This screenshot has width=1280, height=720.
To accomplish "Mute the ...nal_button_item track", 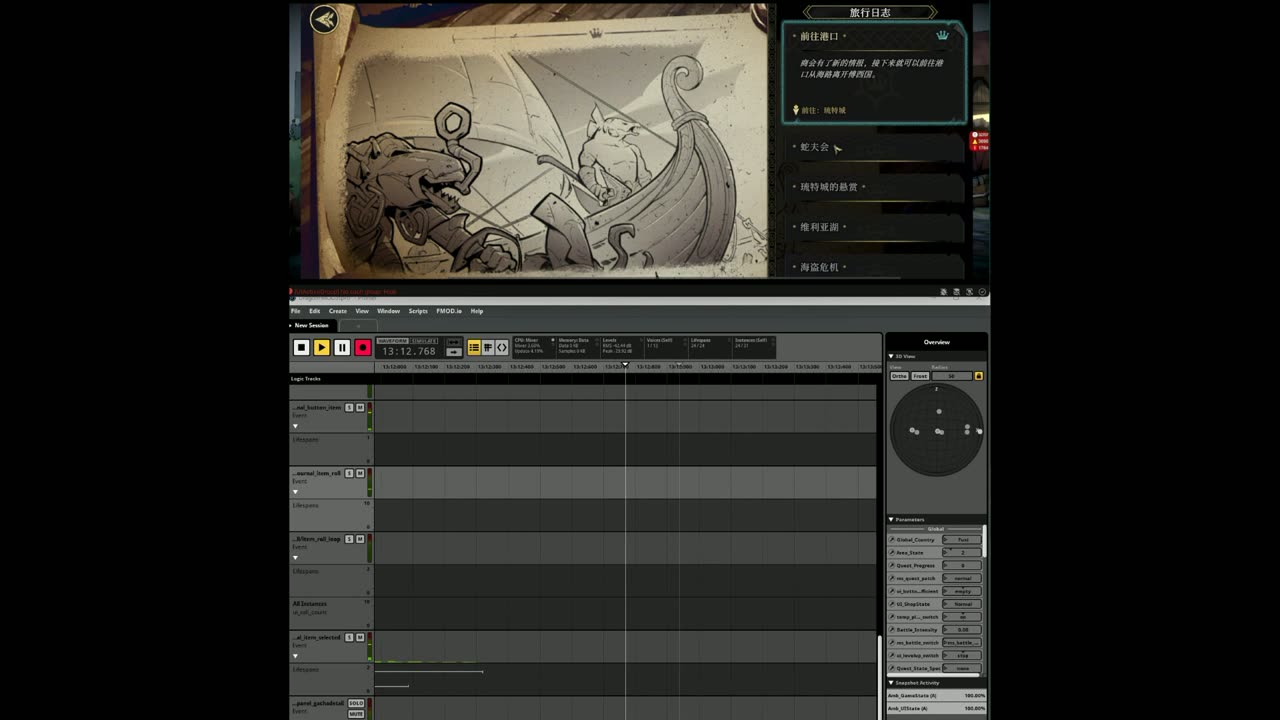I will tap(360, 408).
